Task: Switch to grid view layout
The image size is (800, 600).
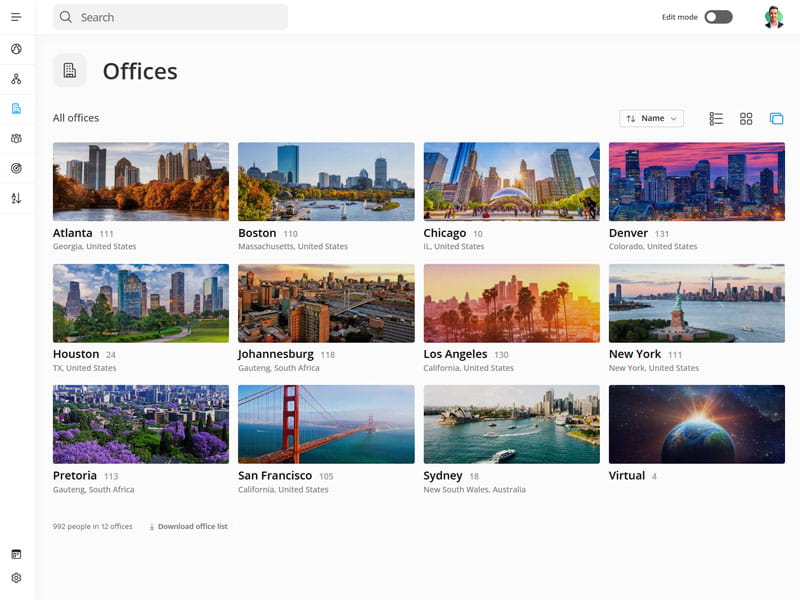Action: pyautogui.click(x=746, y=118)
